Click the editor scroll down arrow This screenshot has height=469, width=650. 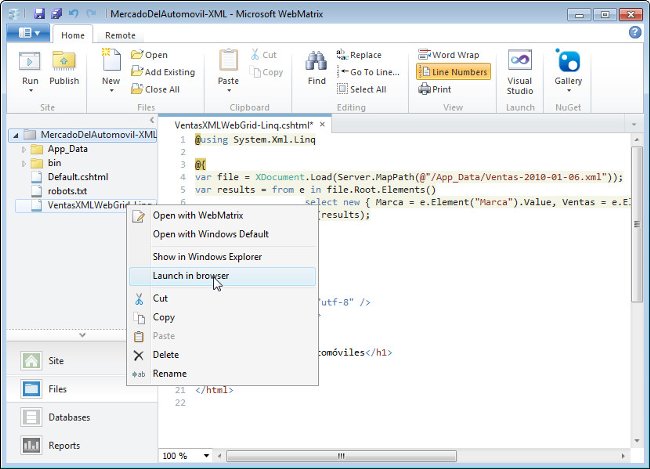637,440
